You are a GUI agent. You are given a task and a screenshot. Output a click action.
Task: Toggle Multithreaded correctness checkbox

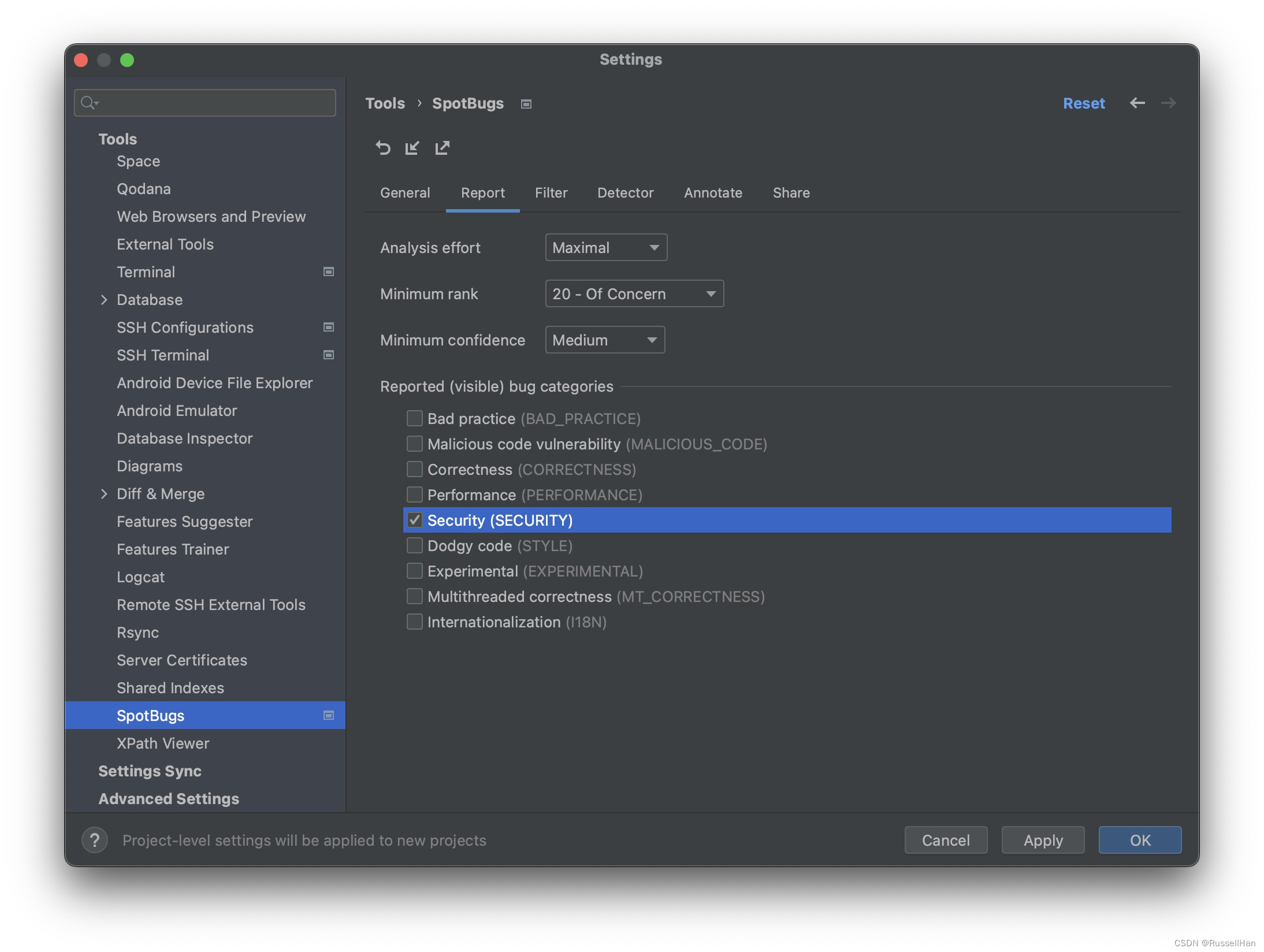[414, 596]
